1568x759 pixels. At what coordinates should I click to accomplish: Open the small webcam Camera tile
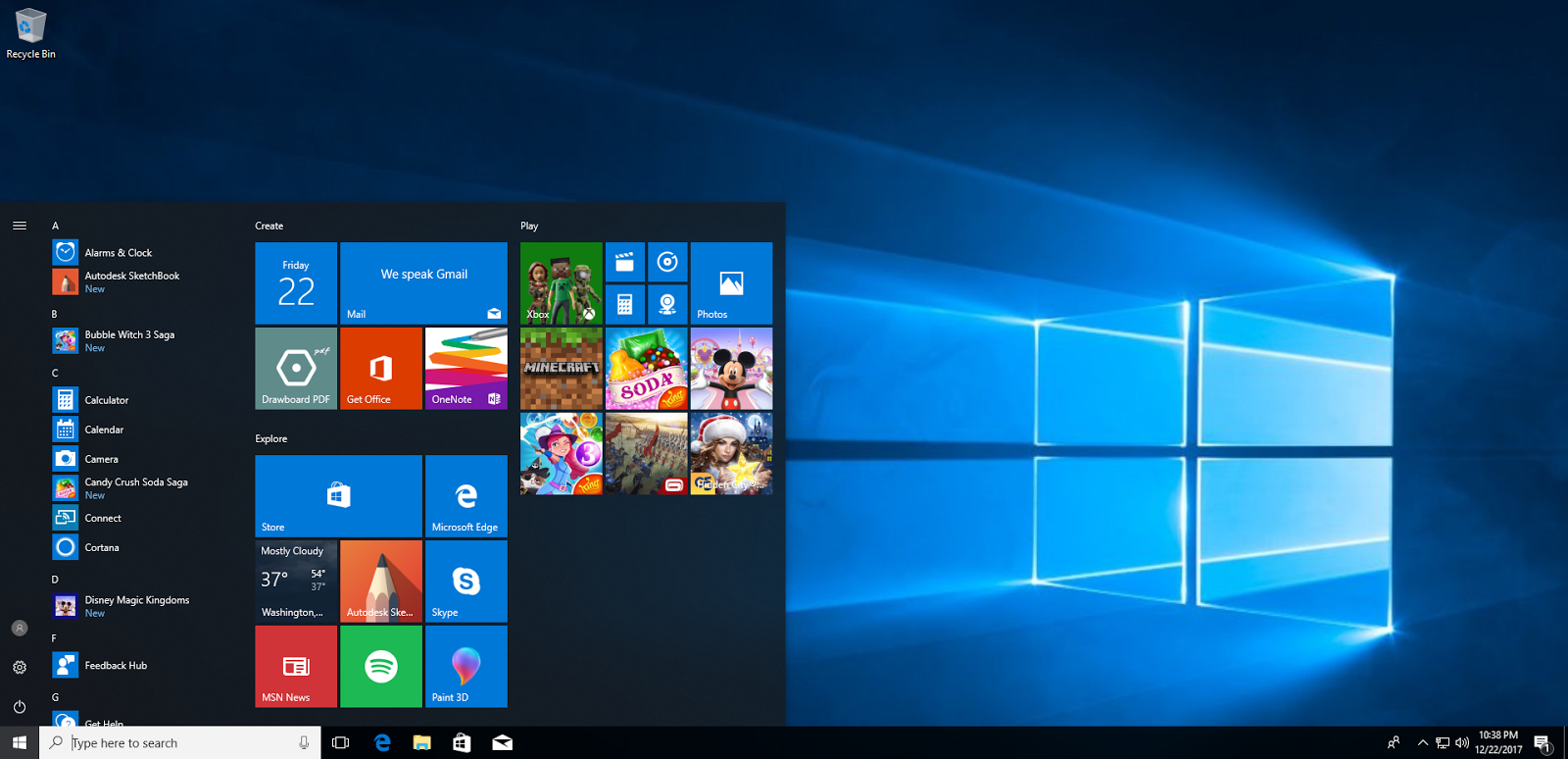[667, 305]
